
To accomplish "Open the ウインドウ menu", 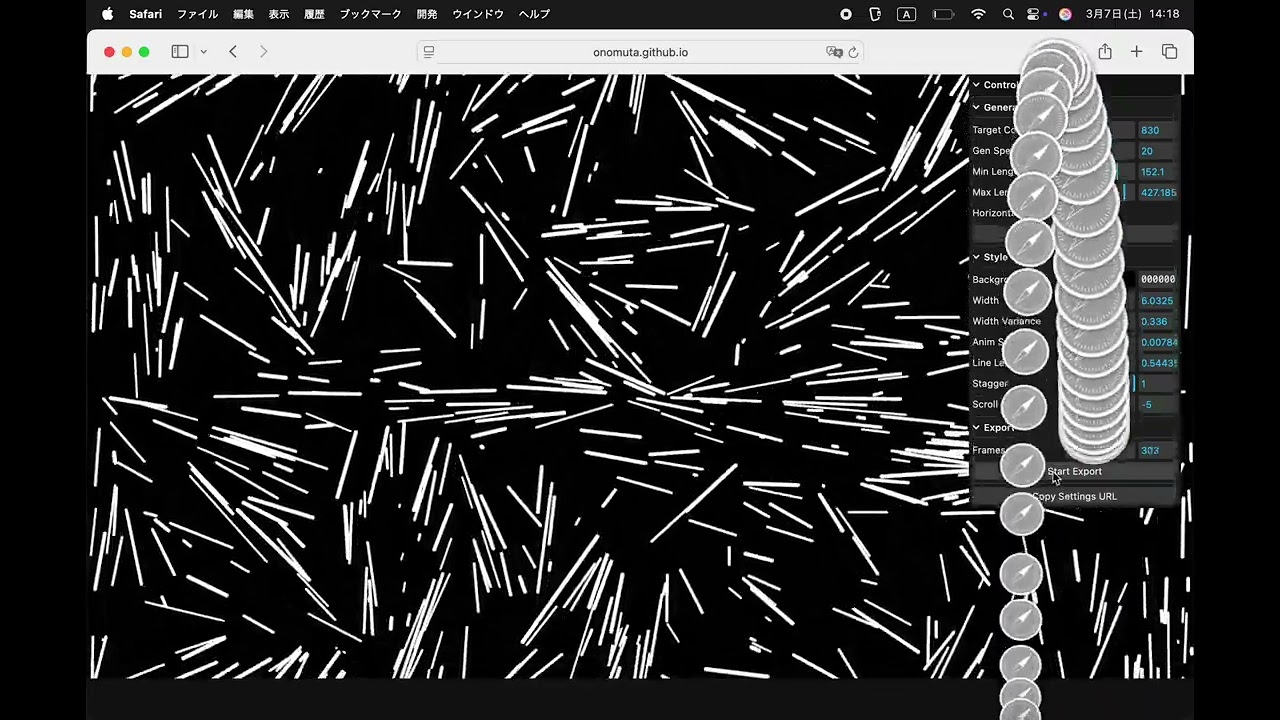I will 478,14.
